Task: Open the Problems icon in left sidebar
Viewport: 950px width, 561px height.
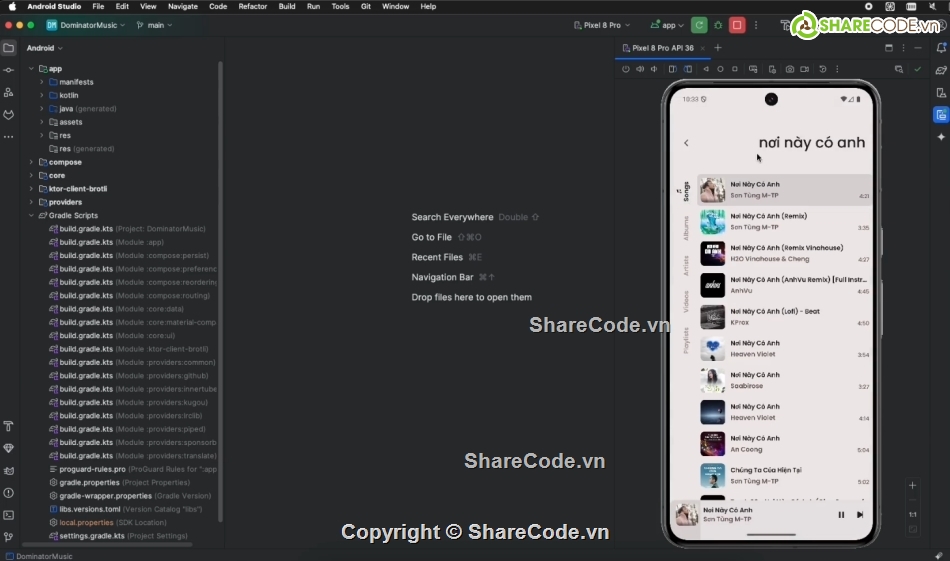Action: coord(8,493)
